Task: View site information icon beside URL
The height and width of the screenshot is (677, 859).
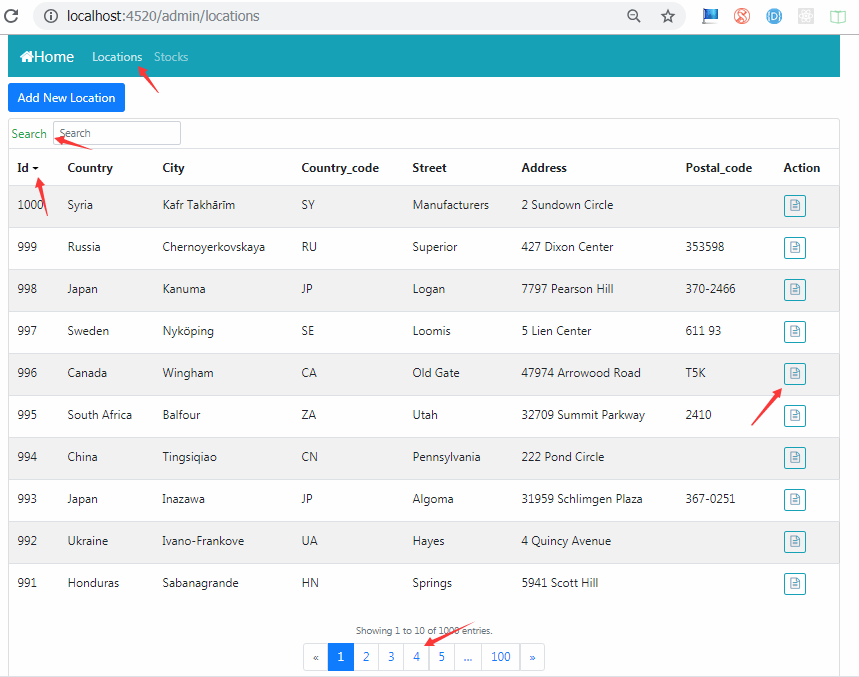Action: coord(51,16)
